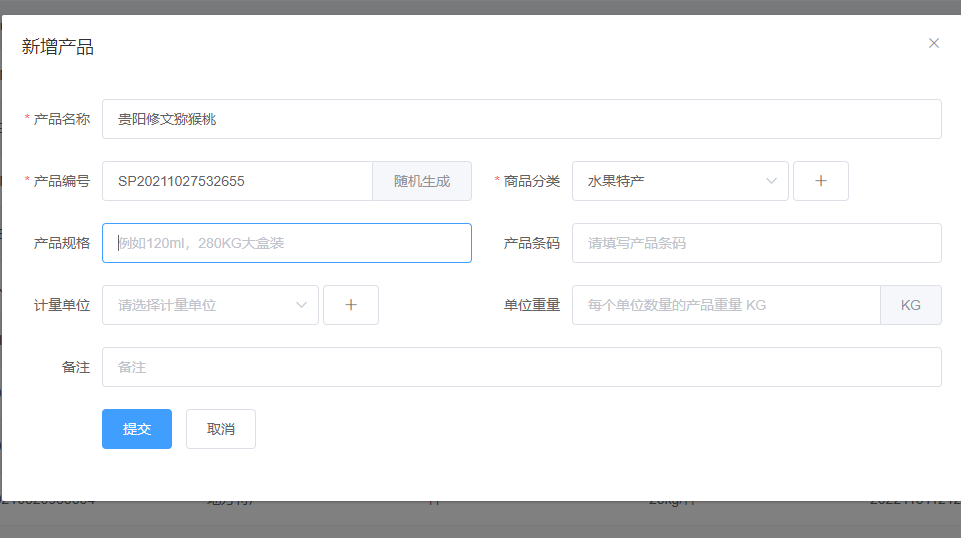Click the KG unit suffix box
961x538 pixels.
pos(910,305)
